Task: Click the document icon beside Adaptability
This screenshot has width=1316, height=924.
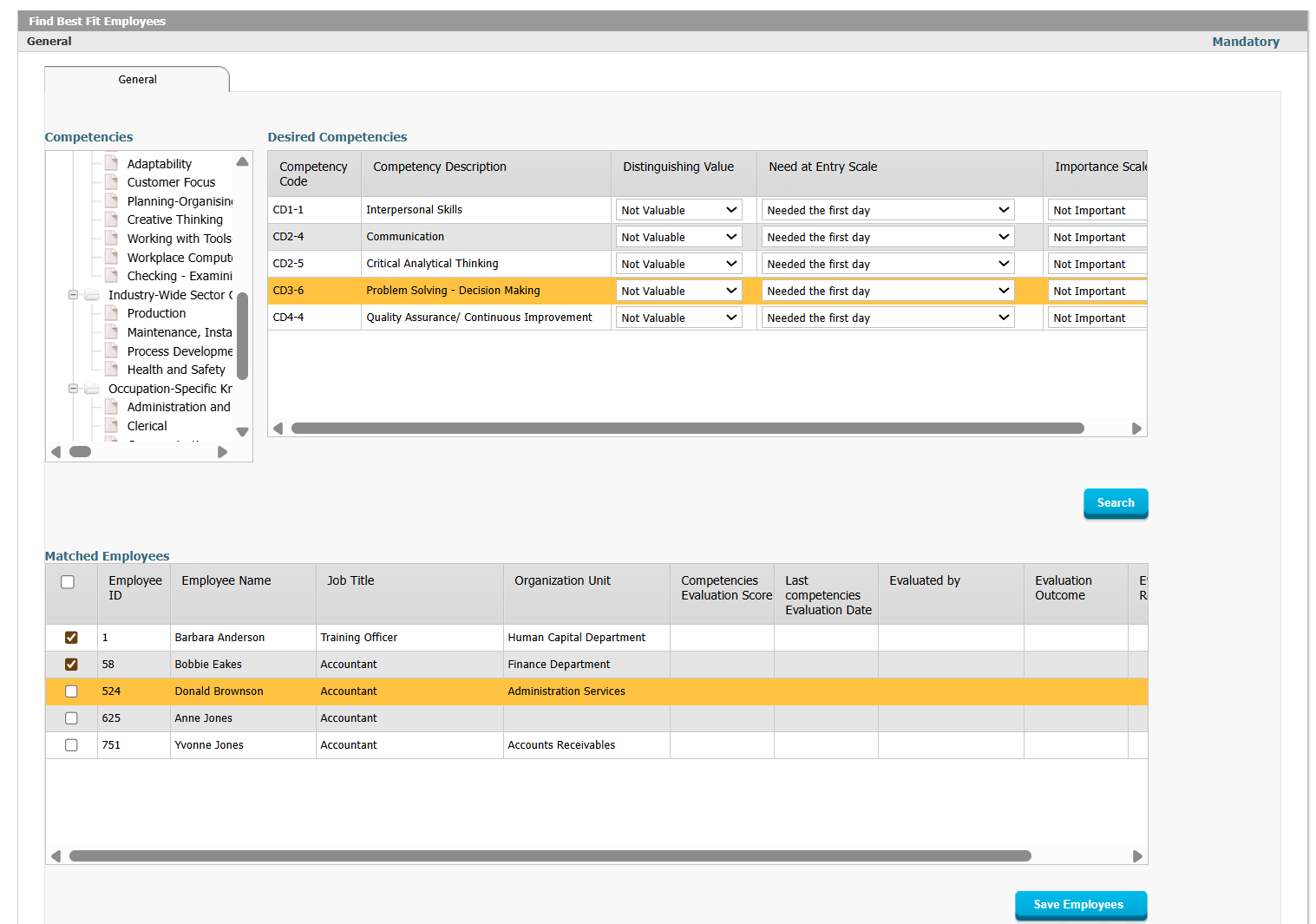Action: click(x=111, y=163)
